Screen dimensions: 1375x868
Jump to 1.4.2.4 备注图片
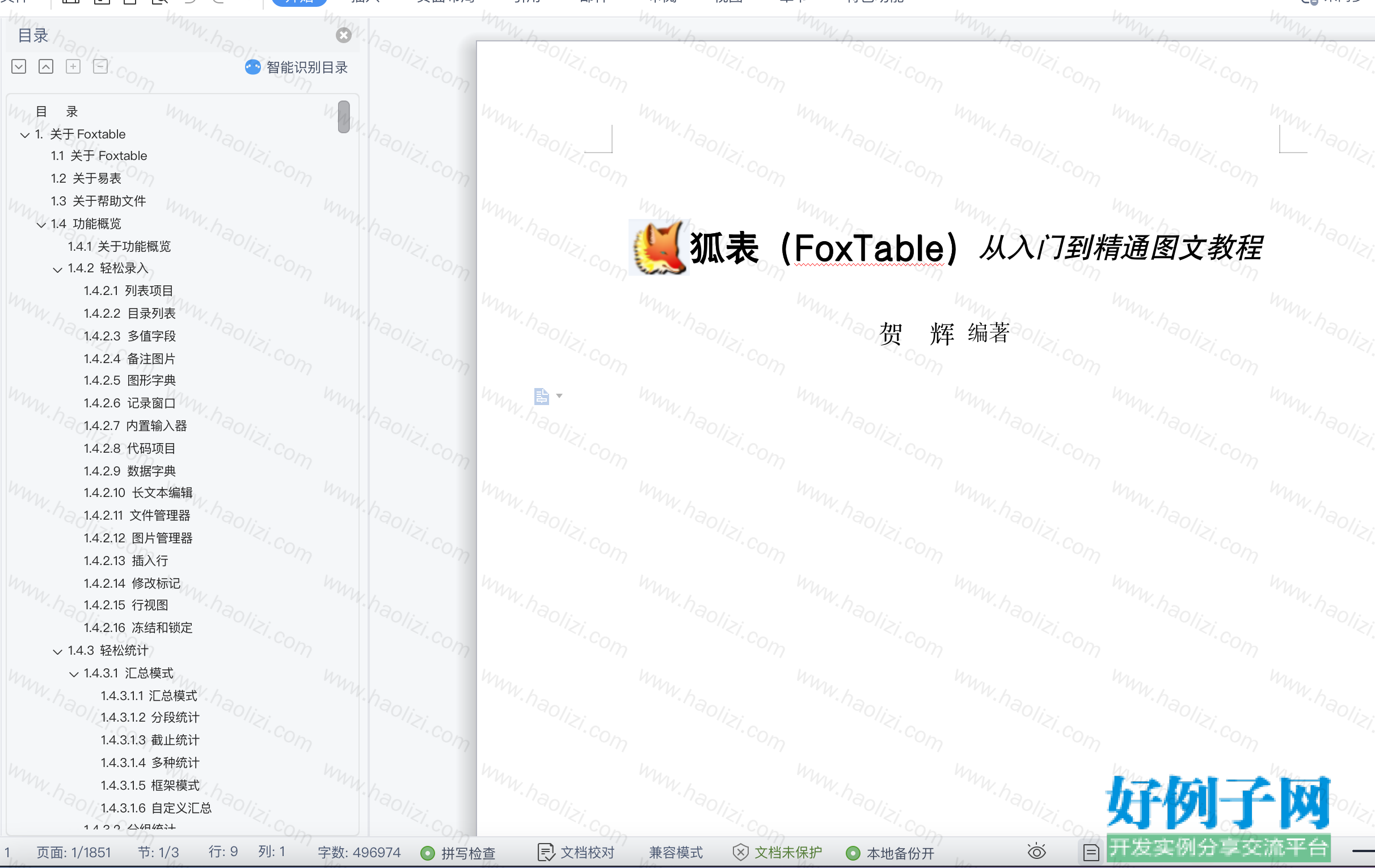(130, 359)
